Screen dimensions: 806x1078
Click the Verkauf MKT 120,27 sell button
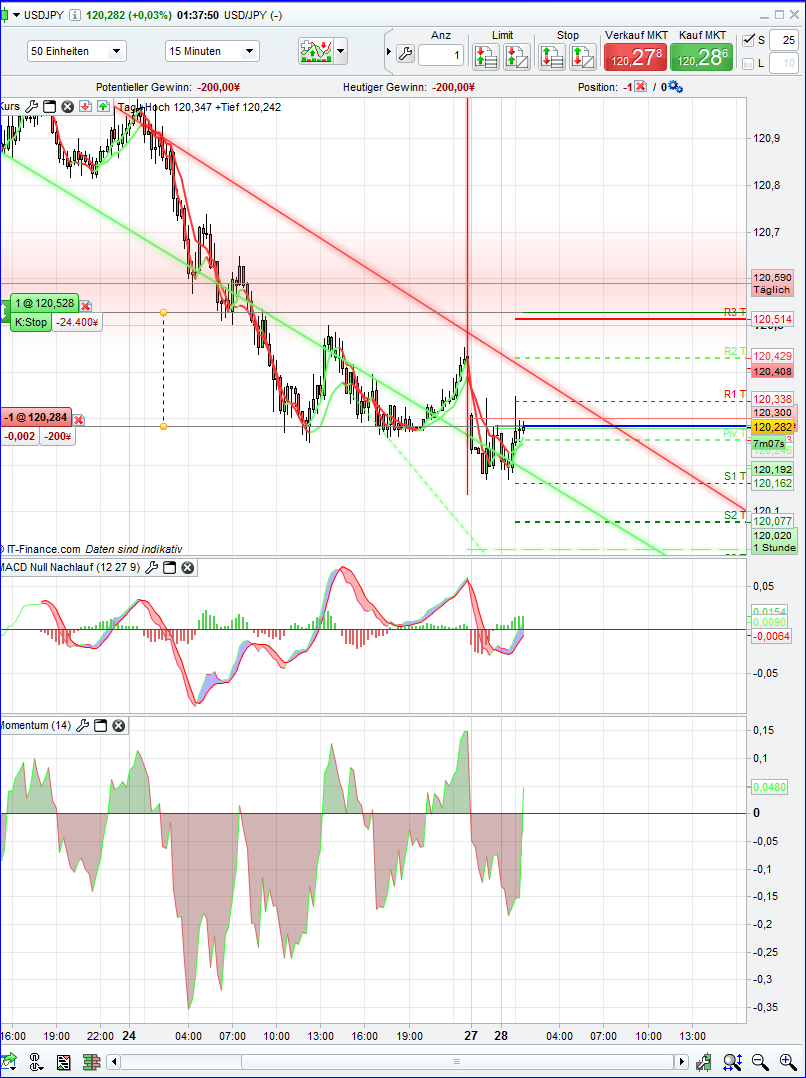636,57
